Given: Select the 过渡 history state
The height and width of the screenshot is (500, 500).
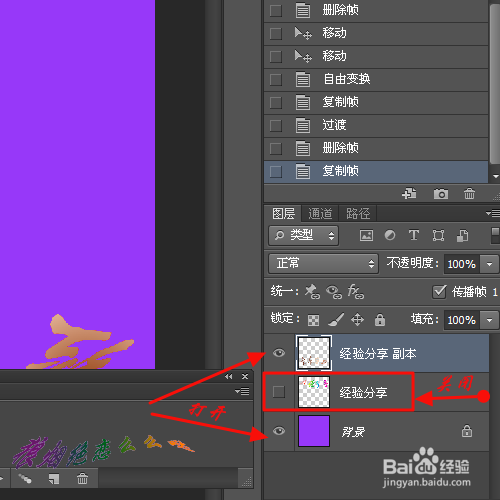Looking at the screenshot, I should point(376,126).
